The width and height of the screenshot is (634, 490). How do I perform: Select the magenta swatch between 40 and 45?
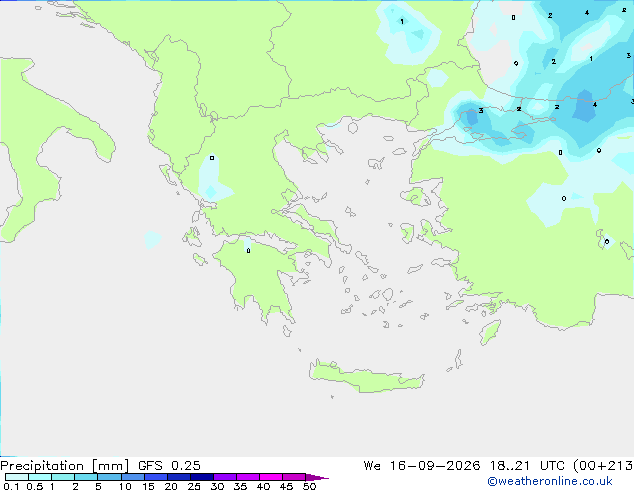tap(271, 477)
